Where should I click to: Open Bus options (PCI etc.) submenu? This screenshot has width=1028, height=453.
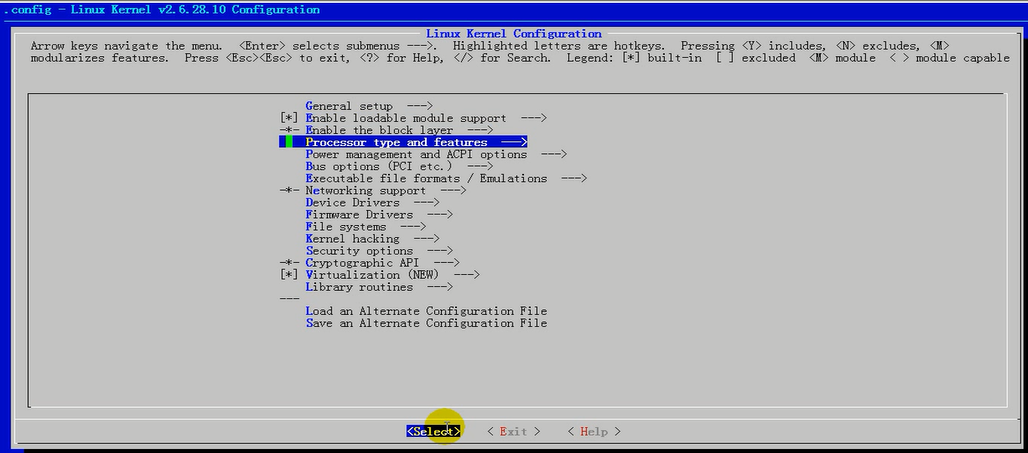pos(399,167)
